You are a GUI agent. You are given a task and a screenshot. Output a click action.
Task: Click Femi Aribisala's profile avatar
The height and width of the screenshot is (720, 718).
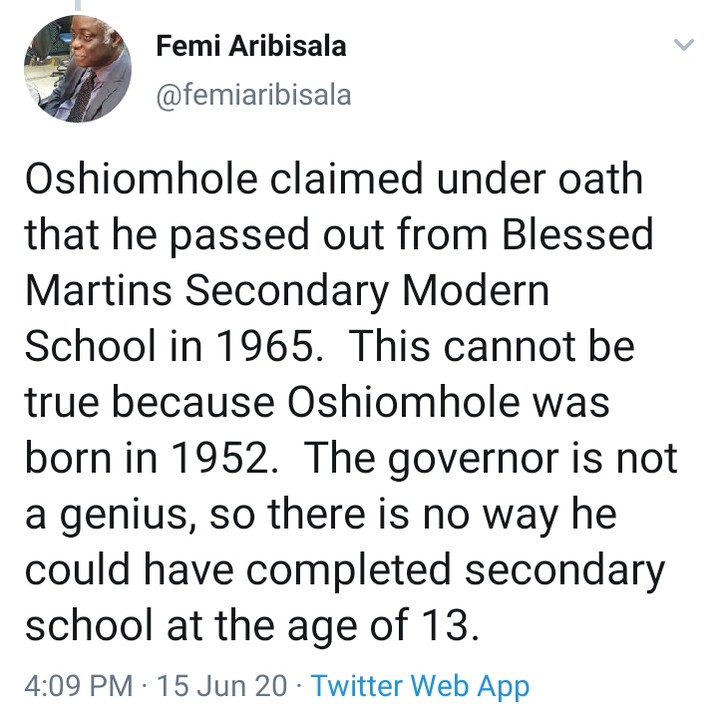pos(76,69)
